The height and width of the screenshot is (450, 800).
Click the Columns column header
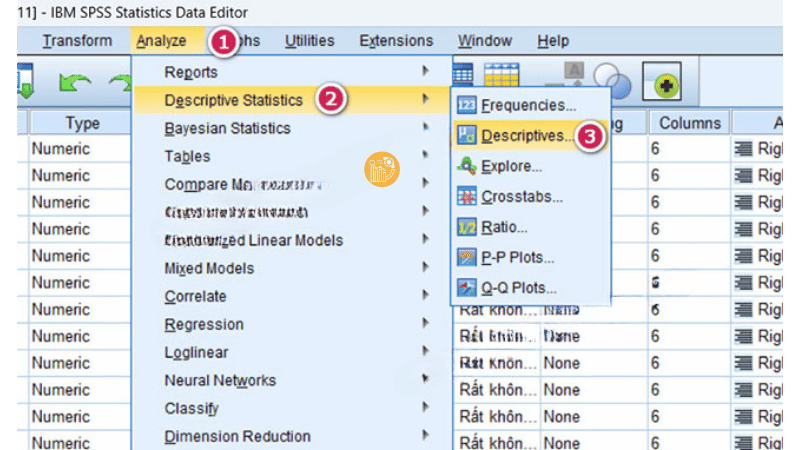coord(689,123)
